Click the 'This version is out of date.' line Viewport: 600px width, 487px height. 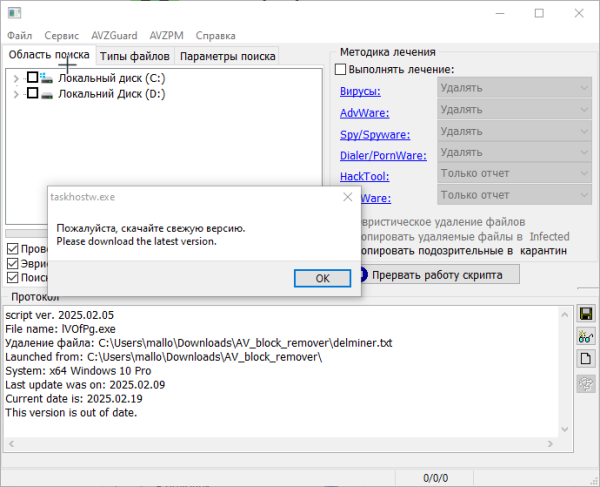tap(71, 413)
